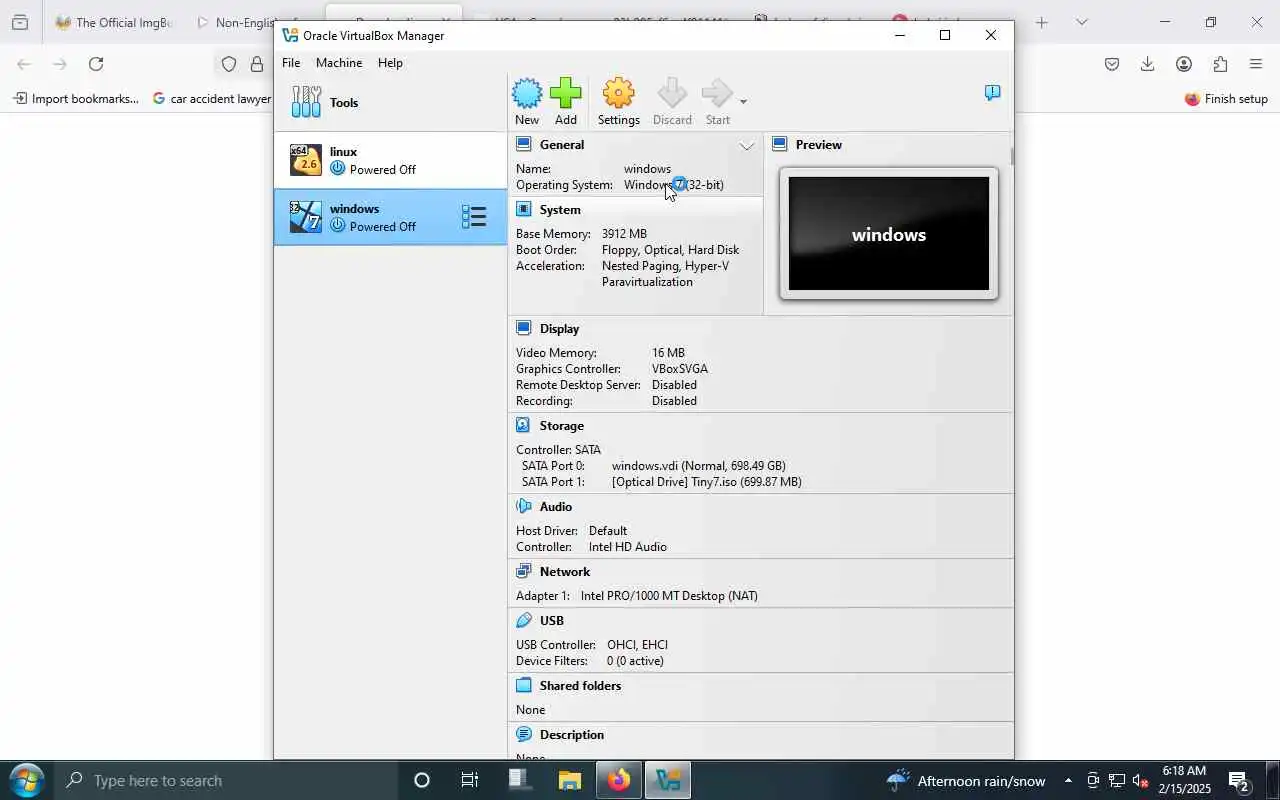Click the Shared folders section folder icon
The height and width of the screenshot is (800, 1280).
click(523, 685)
